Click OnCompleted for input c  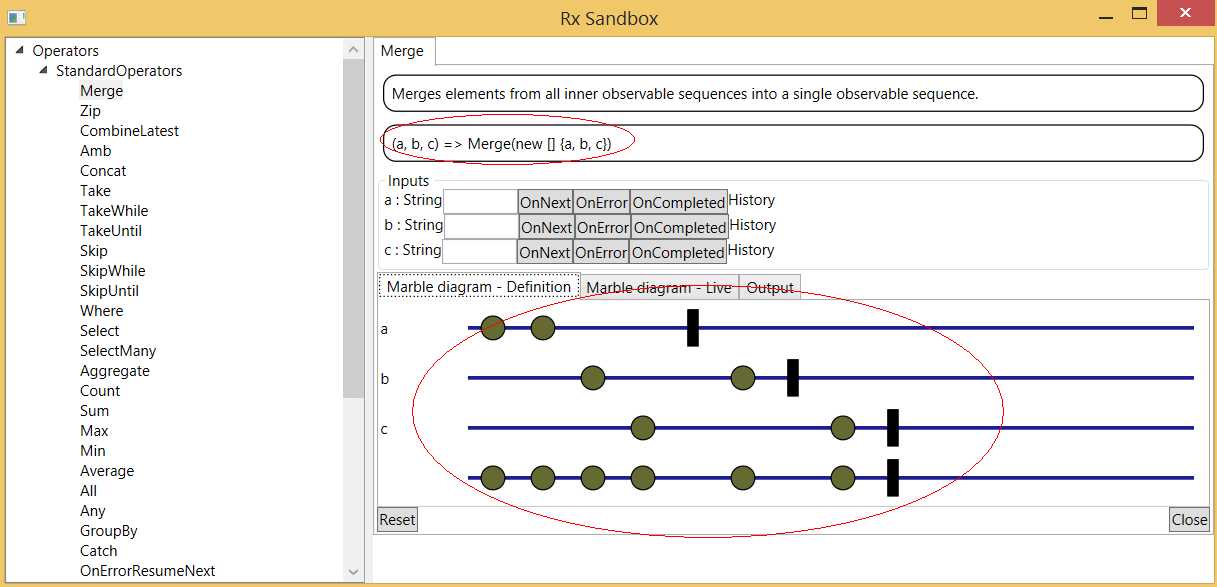(679, 252)
